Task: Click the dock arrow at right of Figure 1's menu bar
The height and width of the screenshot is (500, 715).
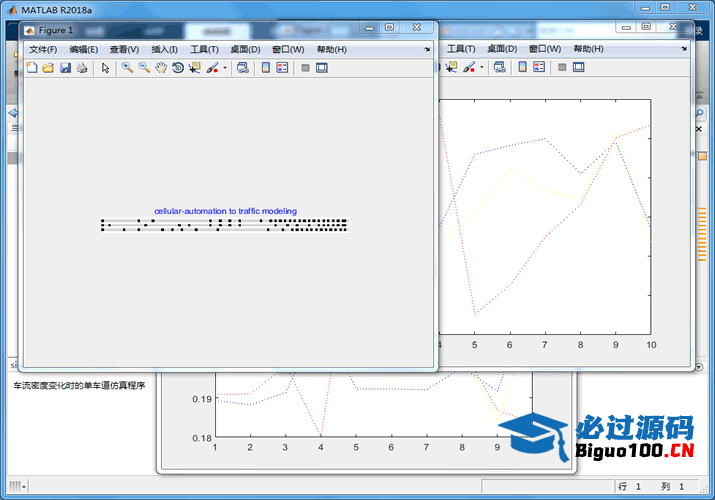Action: click(428, 49)
